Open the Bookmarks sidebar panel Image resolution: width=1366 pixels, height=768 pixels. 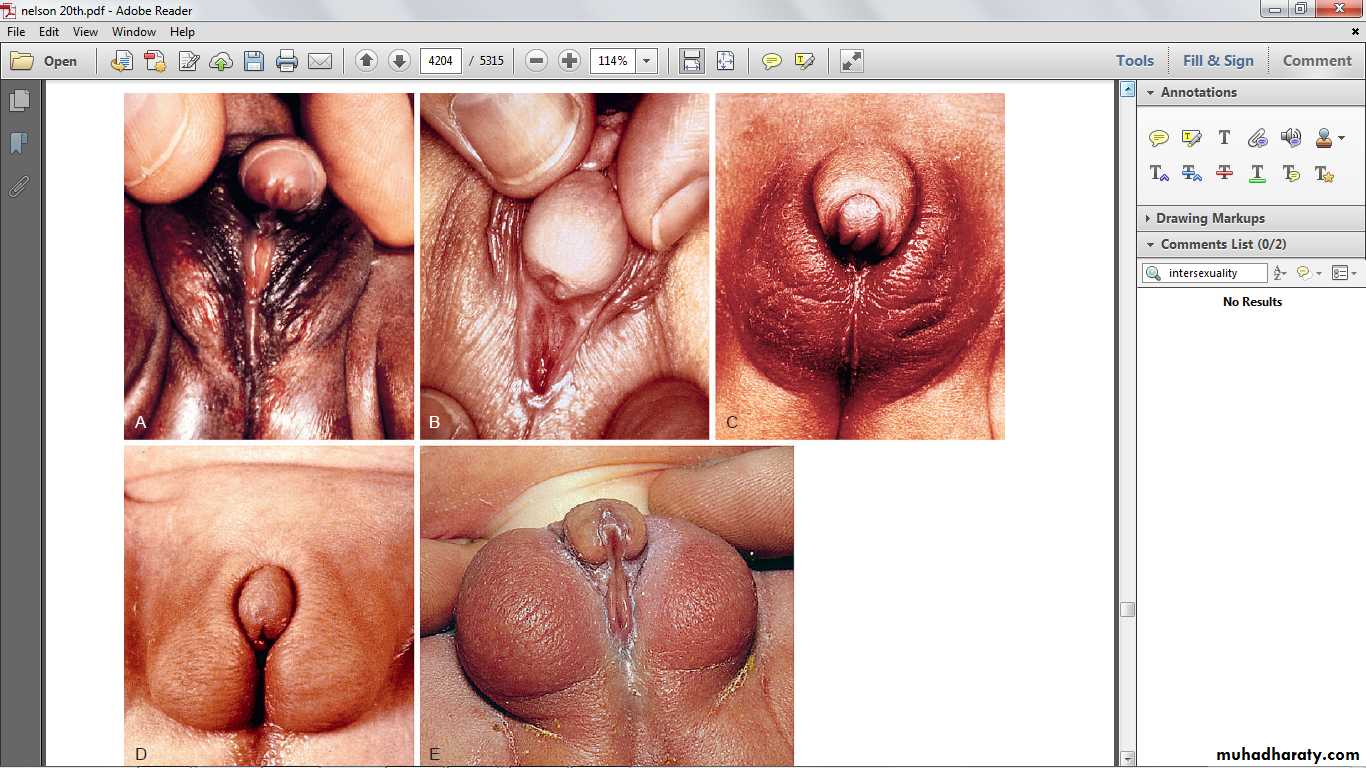[x=19, y=144]
